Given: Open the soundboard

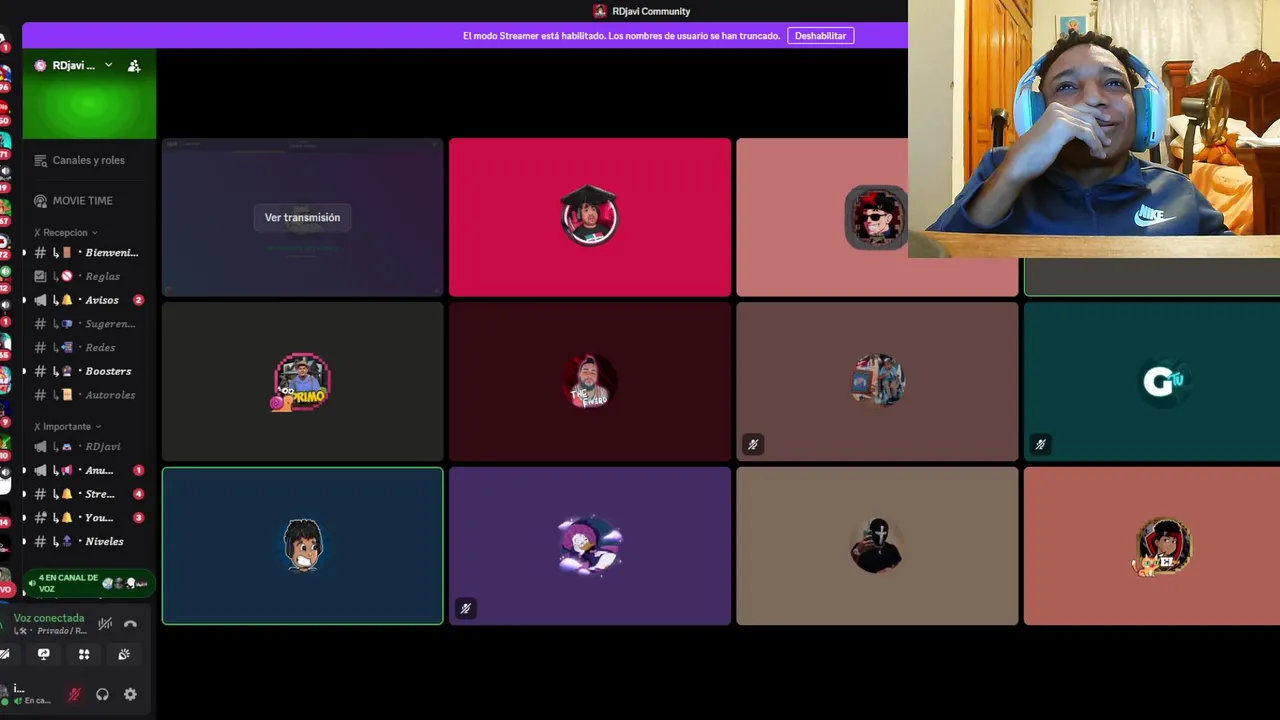Looking at the screenshot, I should 124,654.
